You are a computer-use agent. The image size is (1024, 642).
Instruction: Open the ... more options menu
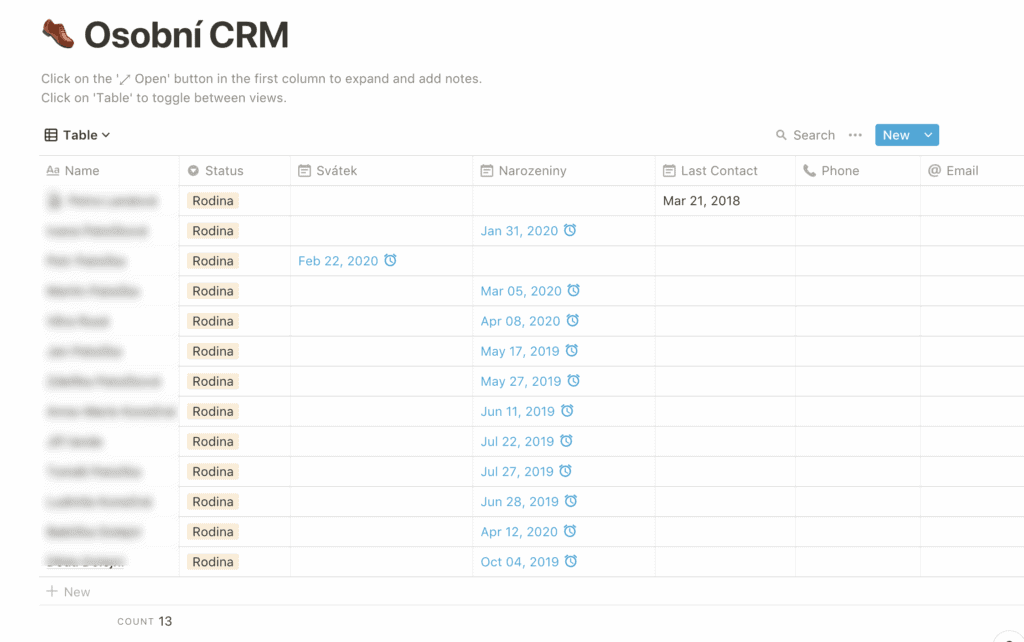856,134
